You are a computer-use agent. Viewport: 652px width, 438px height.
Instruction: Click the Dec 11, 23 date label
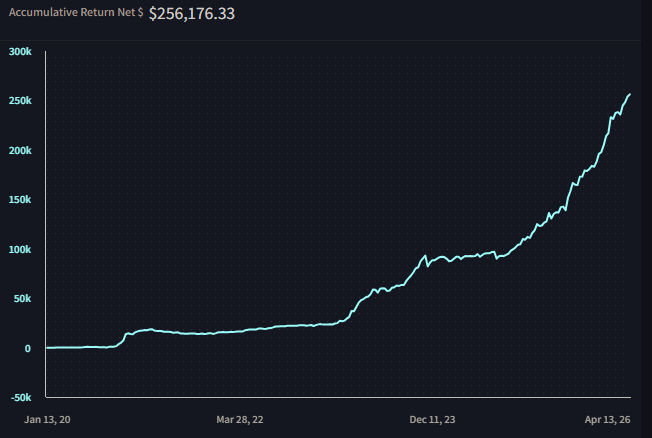tap(432, 419)
